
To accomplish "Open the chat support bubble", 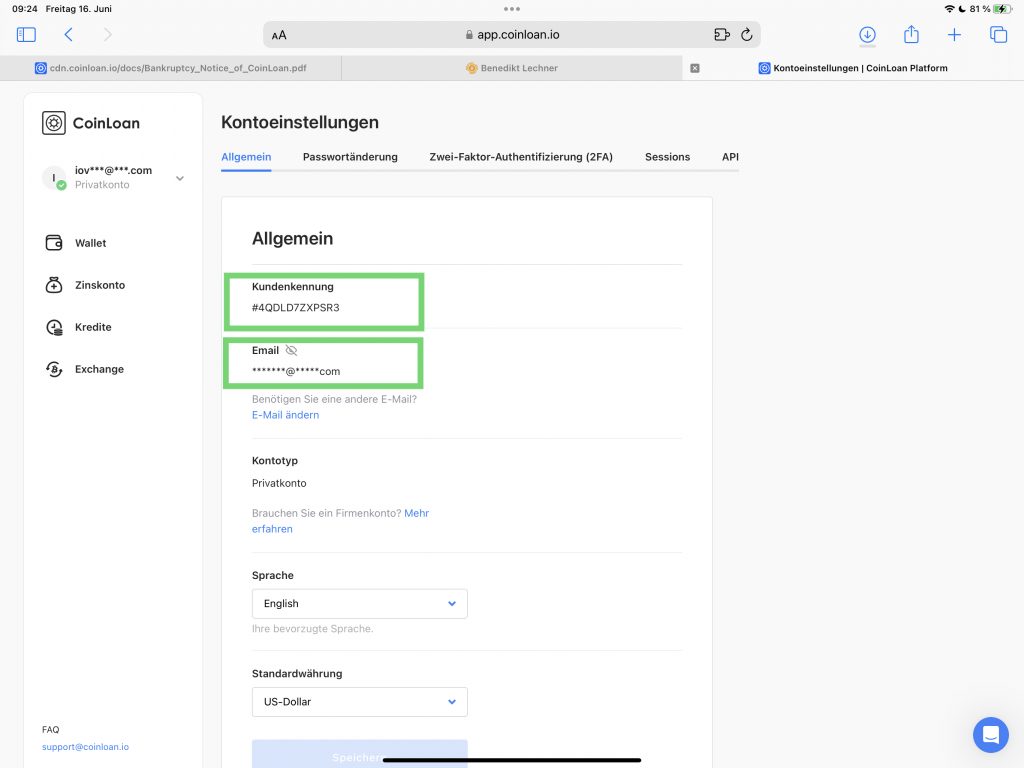I will (x=991, y=735).
